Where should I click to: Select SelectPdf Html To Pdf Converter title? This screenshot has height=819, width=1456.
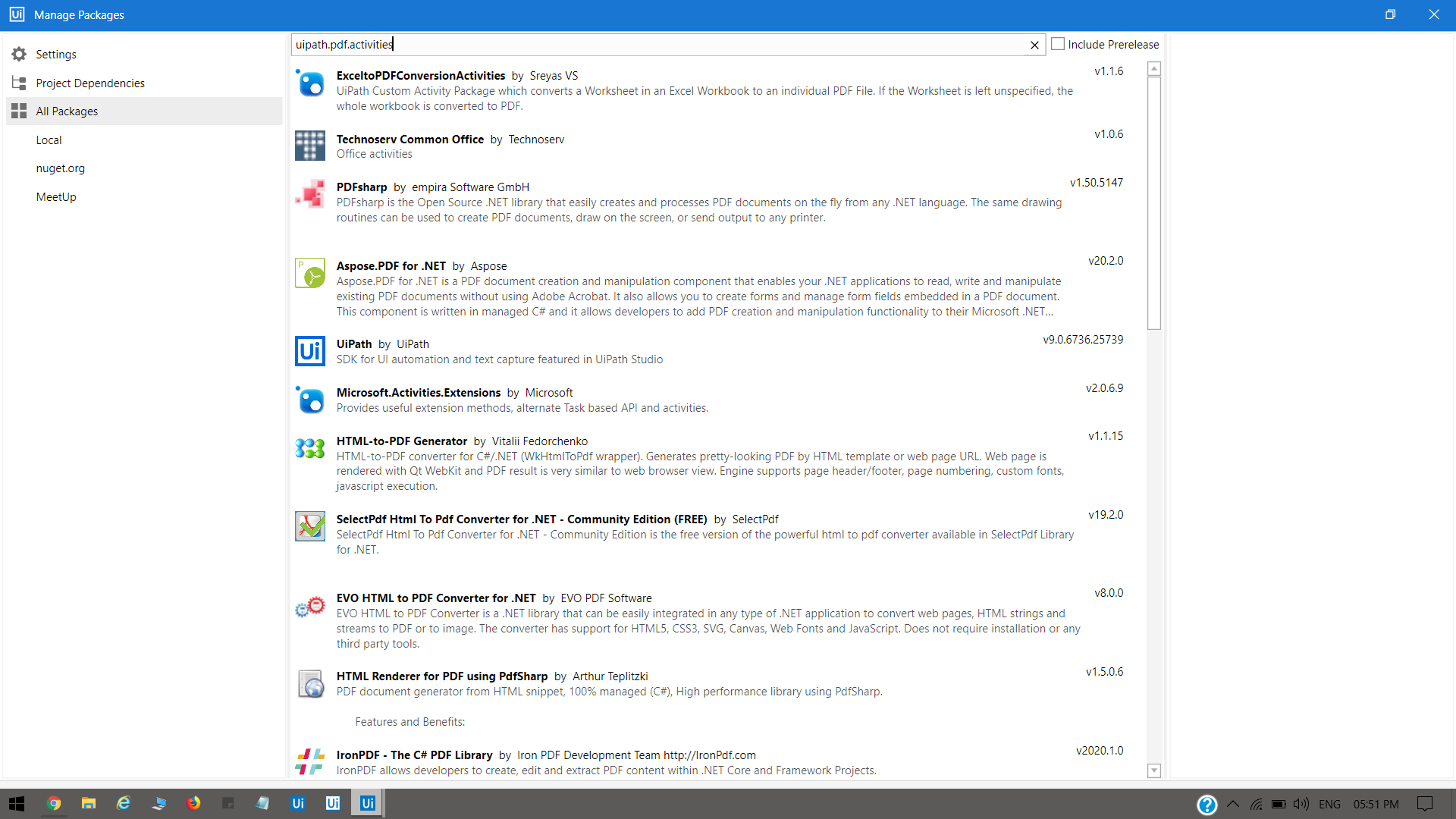(522, 519)
